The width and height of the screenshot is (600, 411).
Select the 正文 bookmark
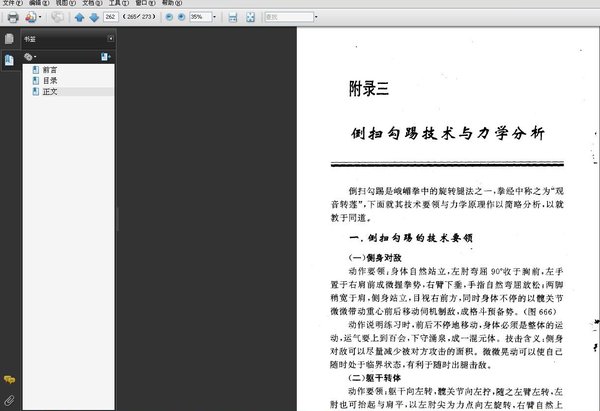[x=50, y=92]
